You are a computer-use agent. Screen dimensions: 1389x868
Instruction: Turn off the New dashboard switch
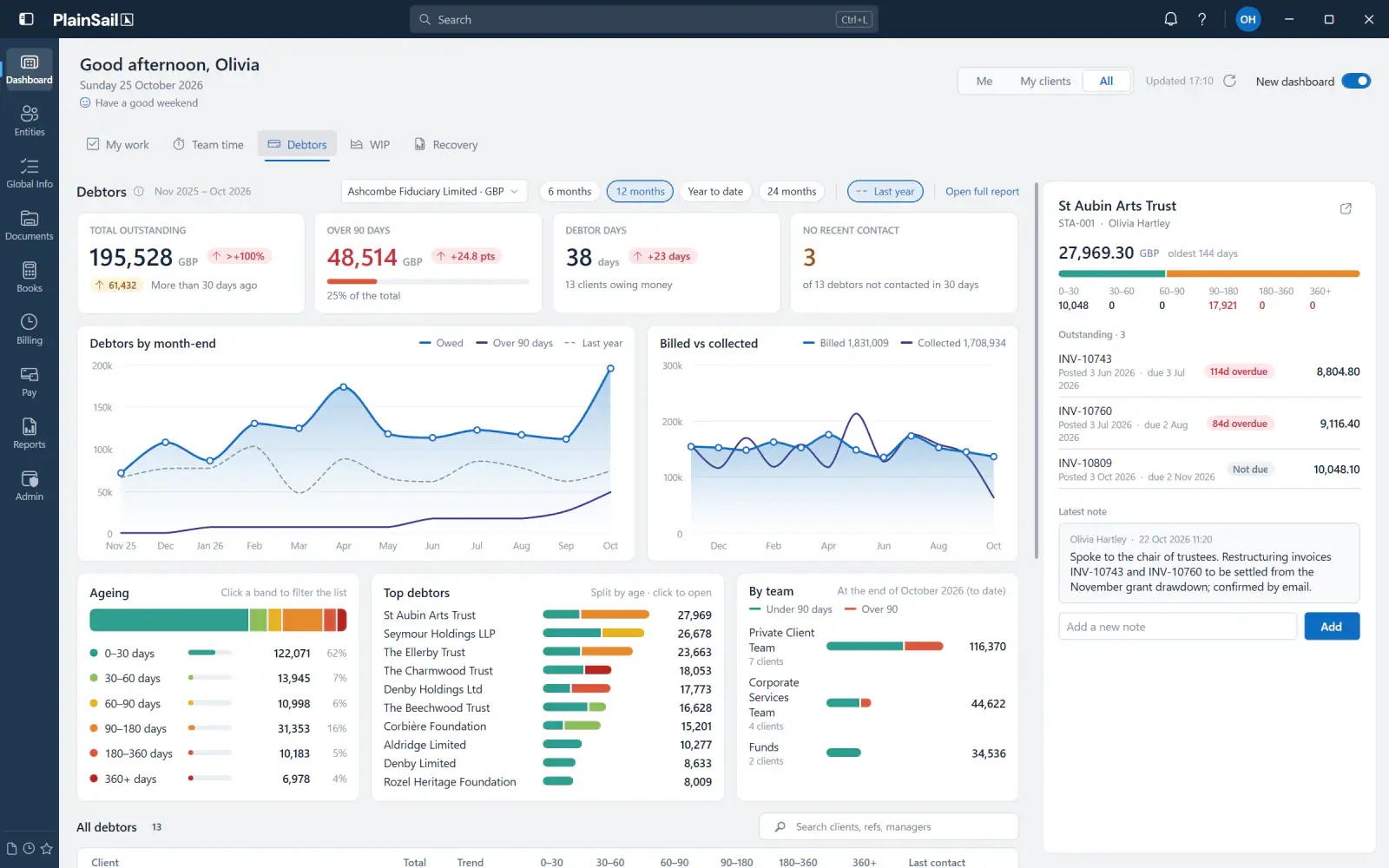1356,81
